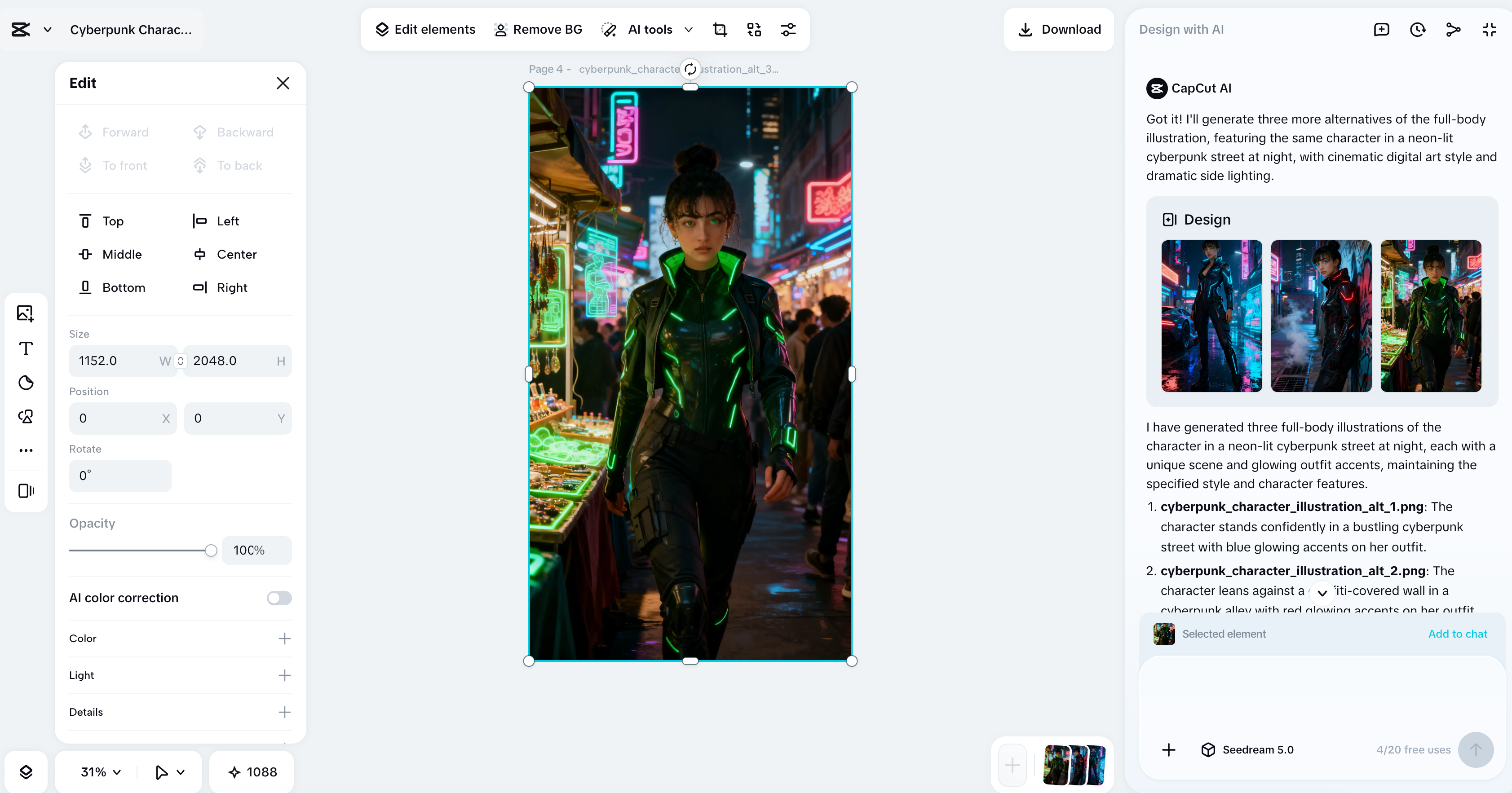Click the Download button
Image resolution: width=1512 pixels, height=793 pixels.
[1060, 29]
